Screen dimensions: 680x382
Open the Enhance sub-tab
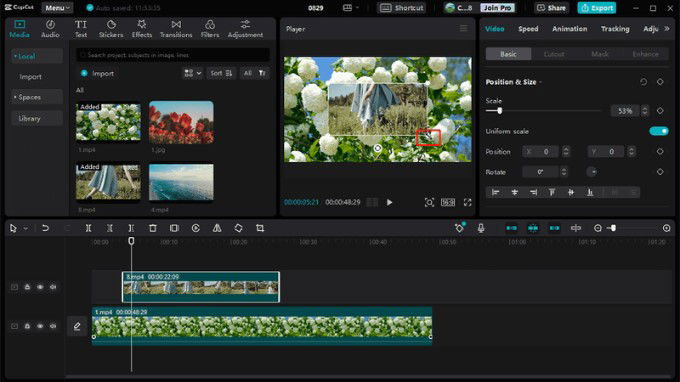pos(645,54)
